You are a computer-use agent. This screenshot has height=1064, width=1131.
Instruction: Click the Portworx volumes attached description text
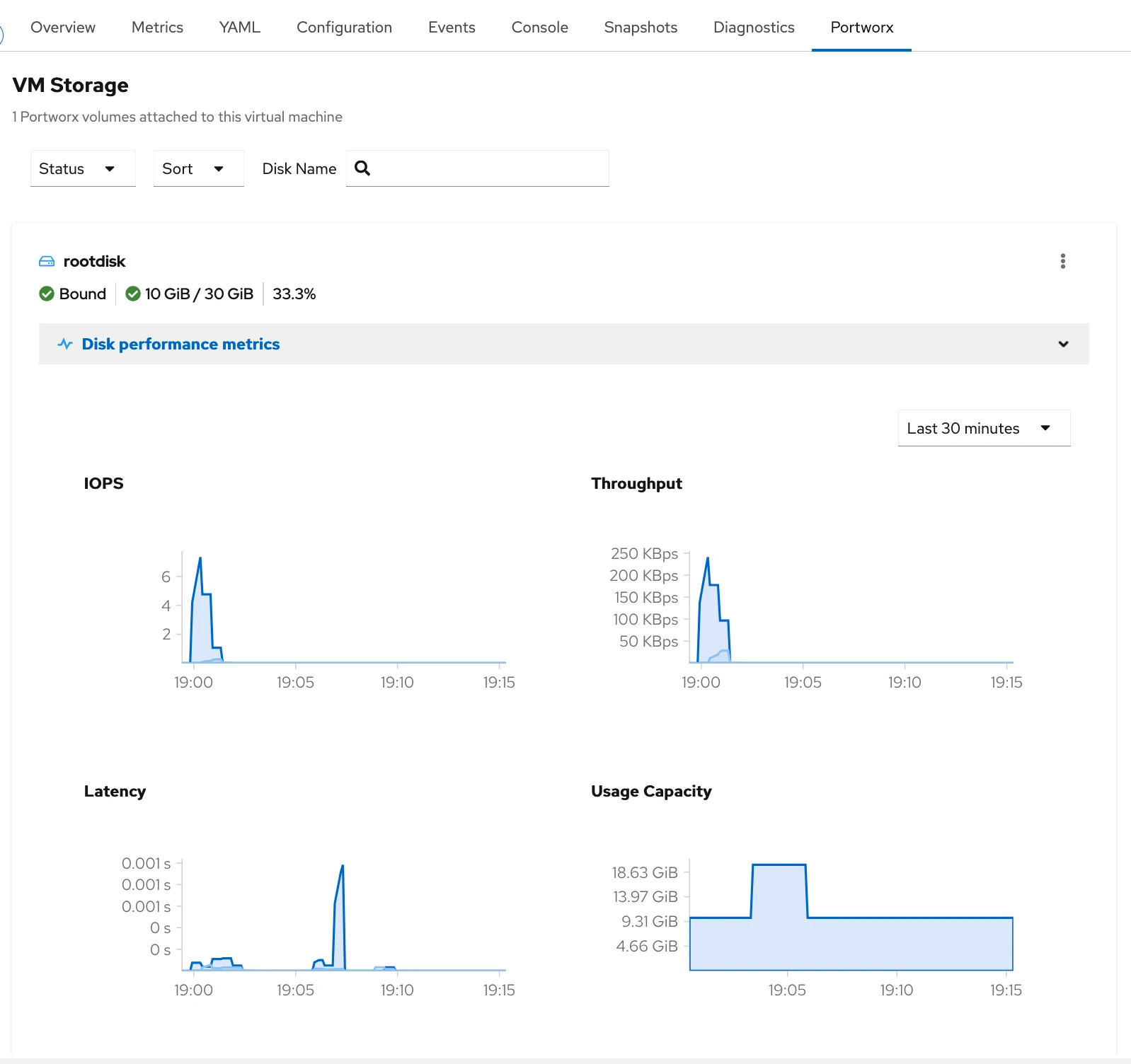coord(177,117)
